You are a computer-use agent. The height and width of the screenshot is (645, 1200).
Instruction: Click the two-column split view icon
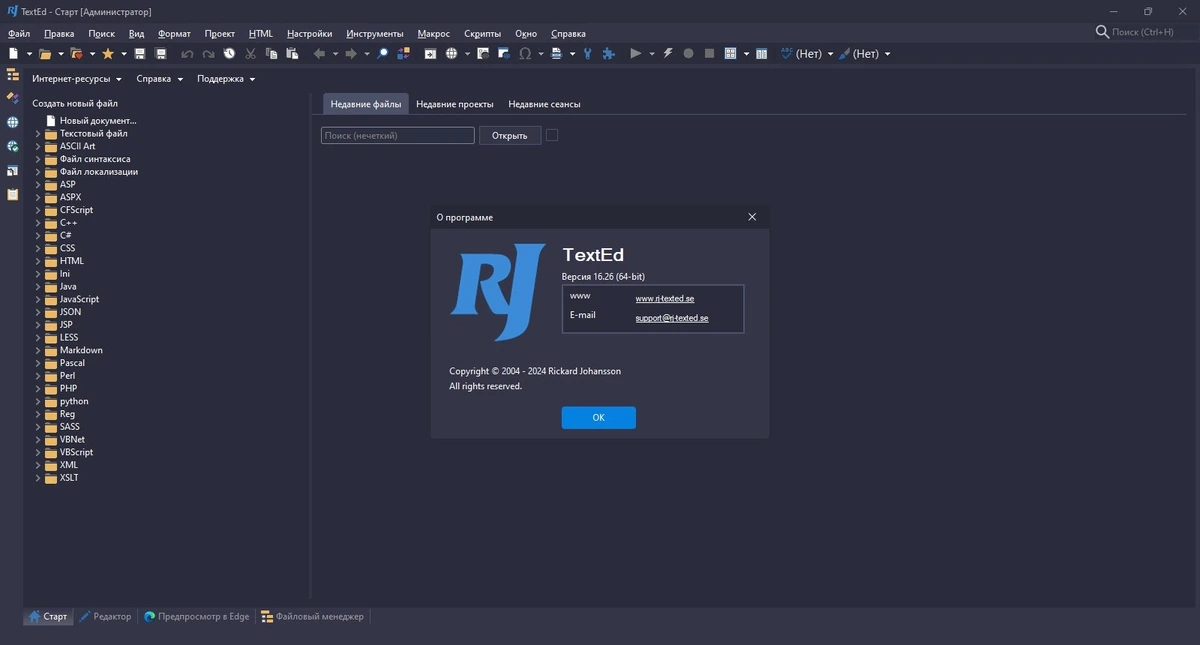click(761, 54)
